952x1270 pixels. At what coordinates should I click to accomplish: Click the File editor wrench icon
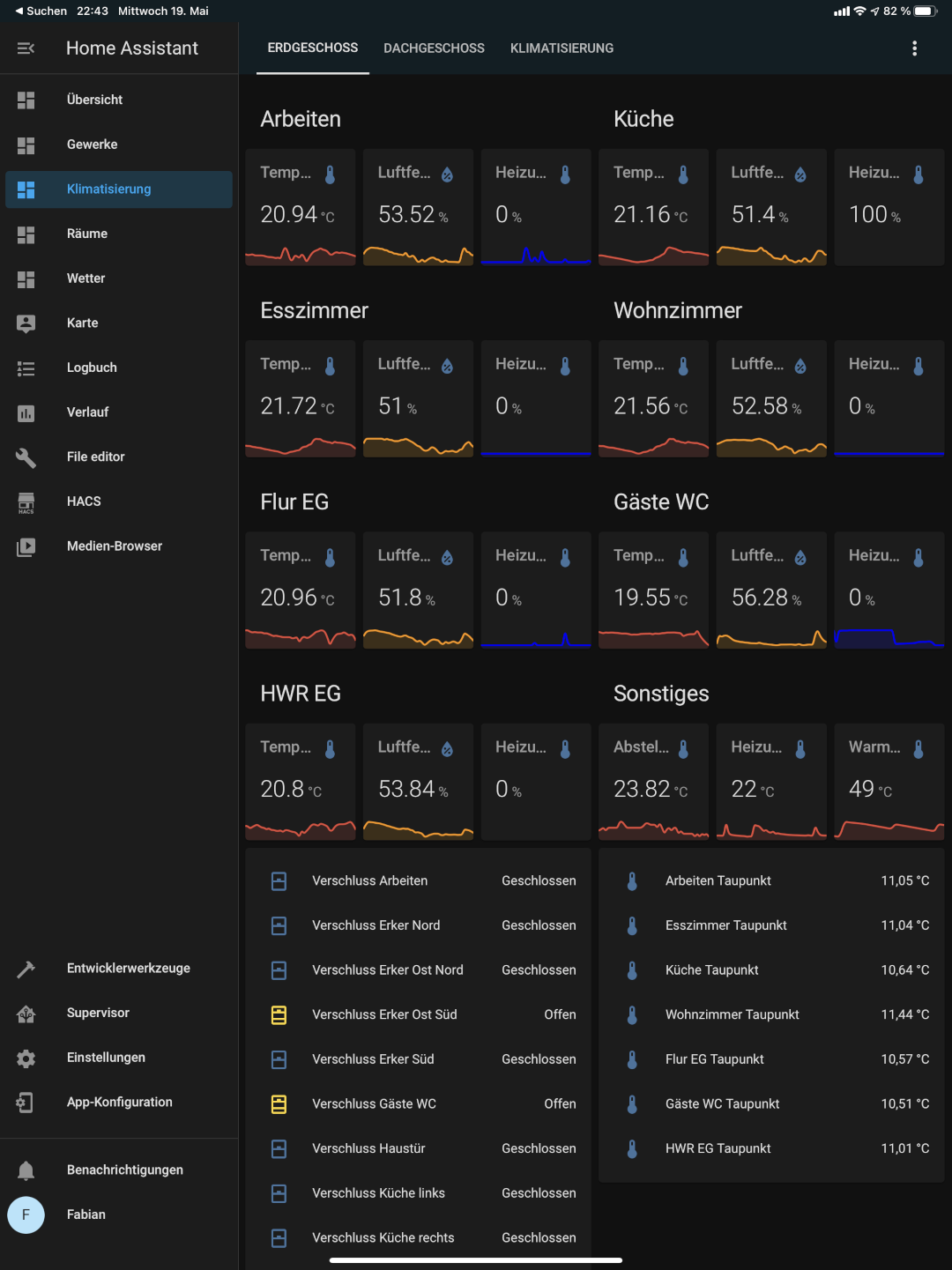(x=26, y=457)
